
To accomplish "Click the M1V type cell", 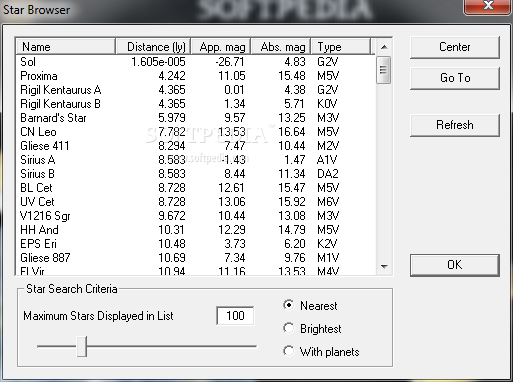I will pyautogui.click(x=328, y=258).
